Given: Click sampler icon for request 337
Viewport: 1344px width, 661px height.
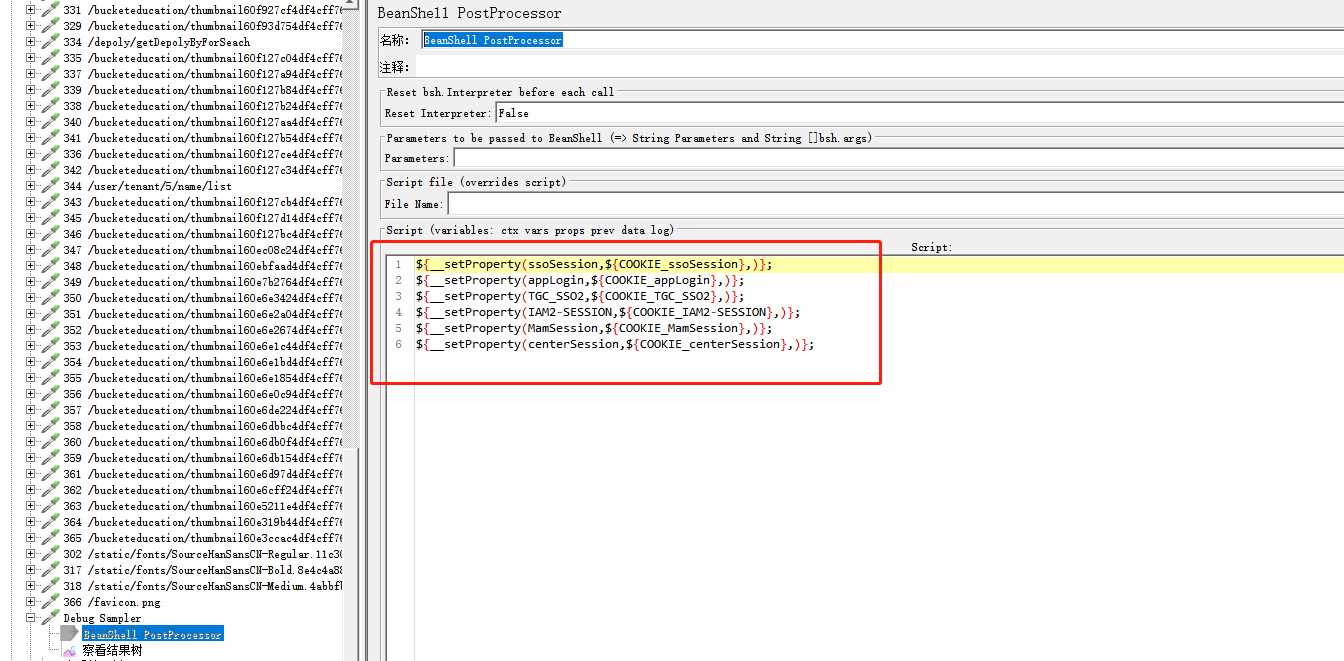Looking at the screenshot, I should (x=50, y=74).
